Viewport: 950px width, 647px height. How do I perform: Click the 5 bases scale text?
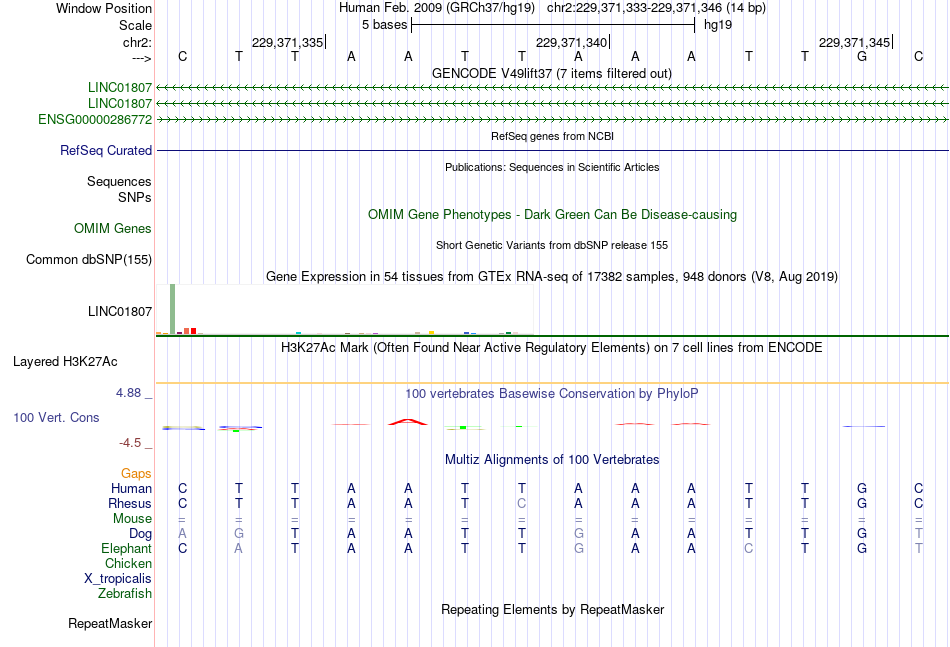pos(385,25)
